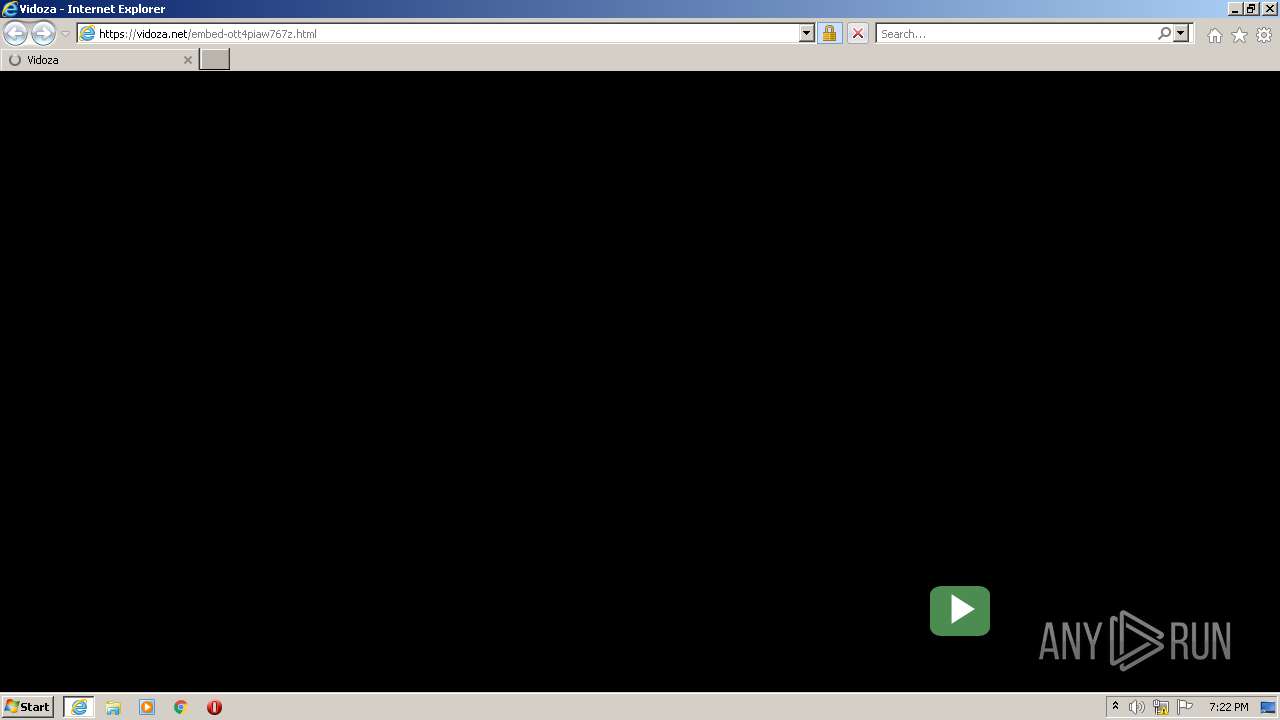This screenshot has width=1280, height=720.
Task: Open the Windows Start menu
Action: 27,706
